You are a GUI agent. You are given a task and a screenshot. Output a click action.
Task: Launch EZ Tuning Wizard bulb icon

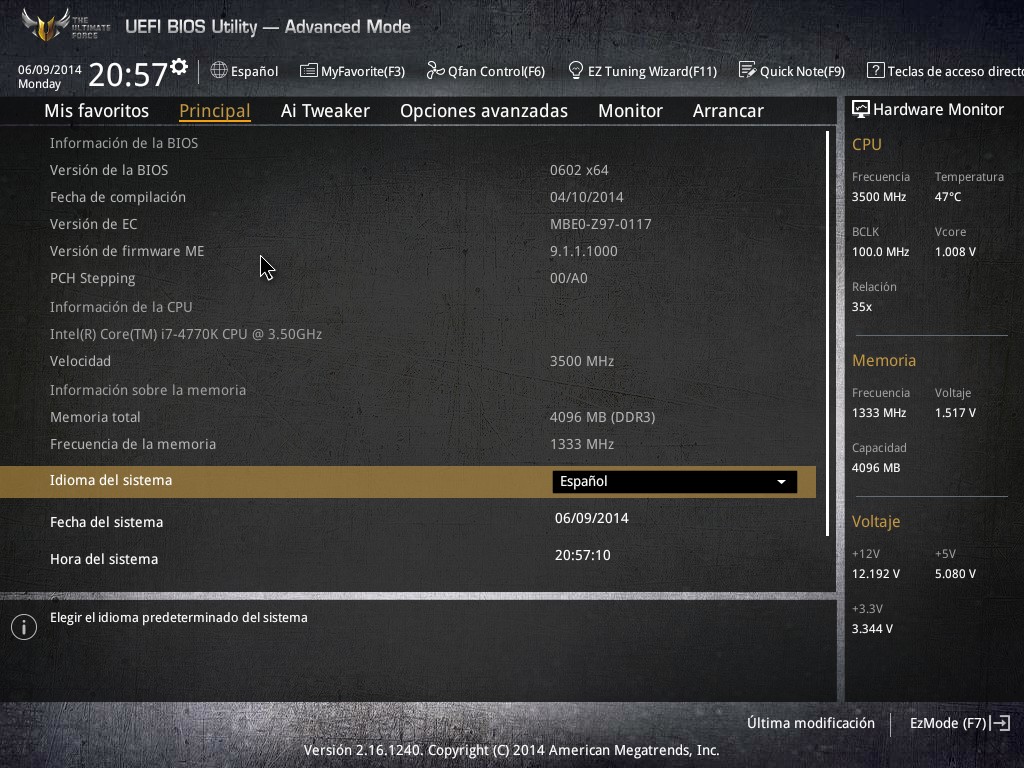pyautogui.click(x=576, y=71)
